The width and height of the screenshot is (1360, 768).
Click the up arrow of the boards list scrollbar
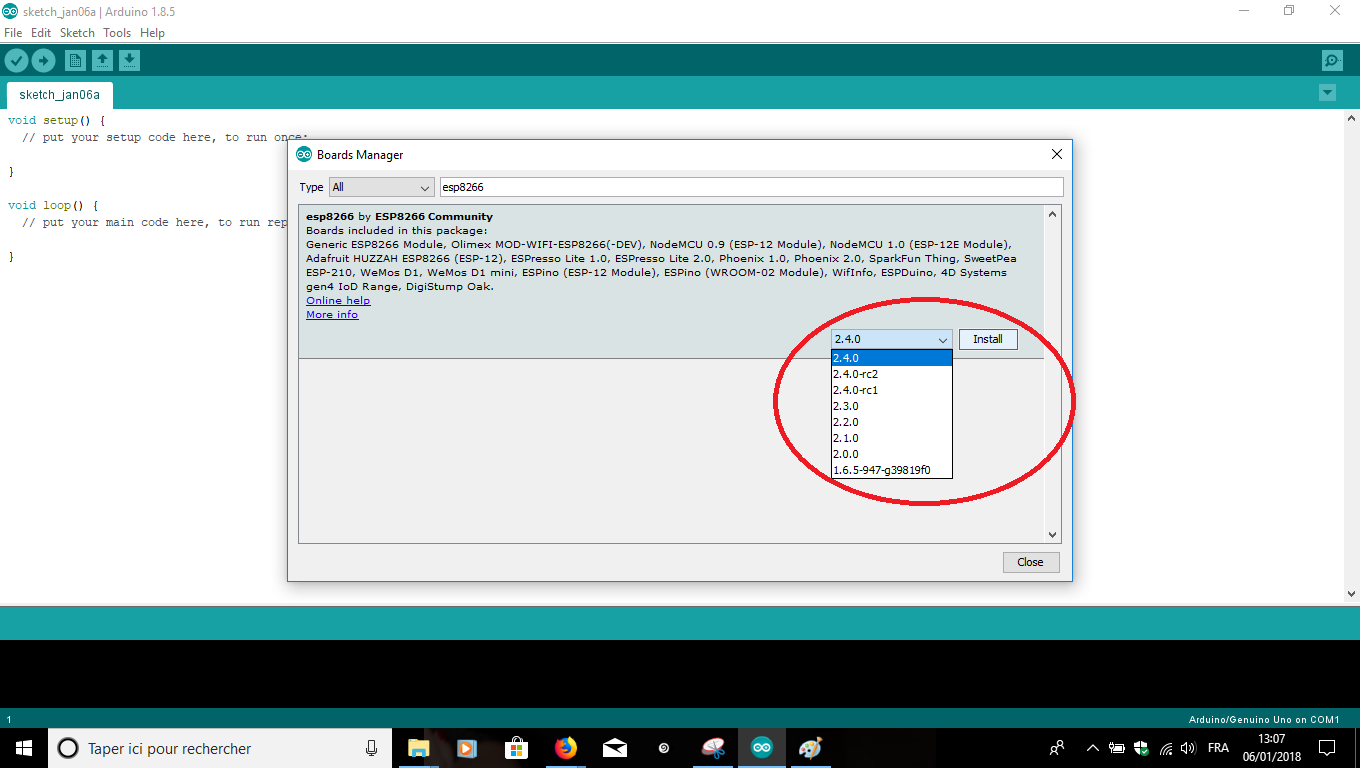pos(1052,214)
